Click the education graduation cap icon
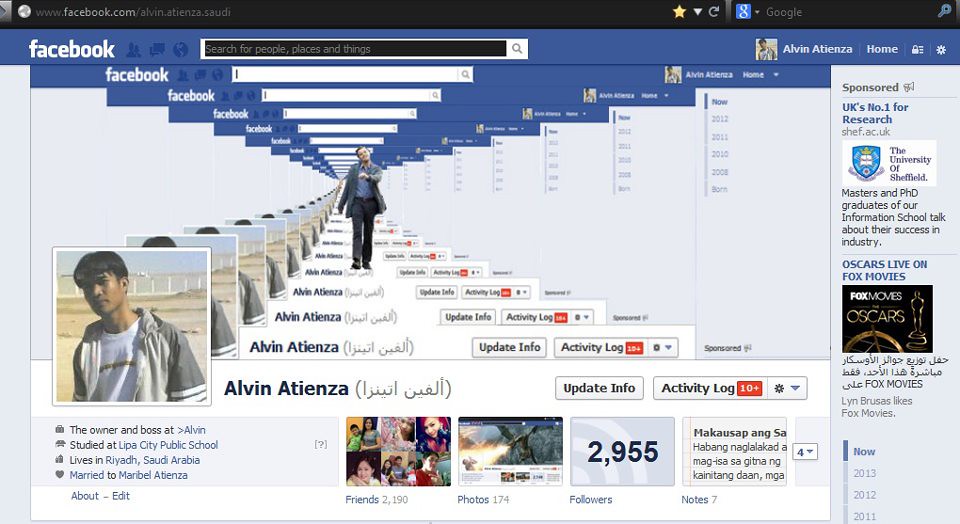The width and height of the screenshot is (960, 524). [60, 444]
